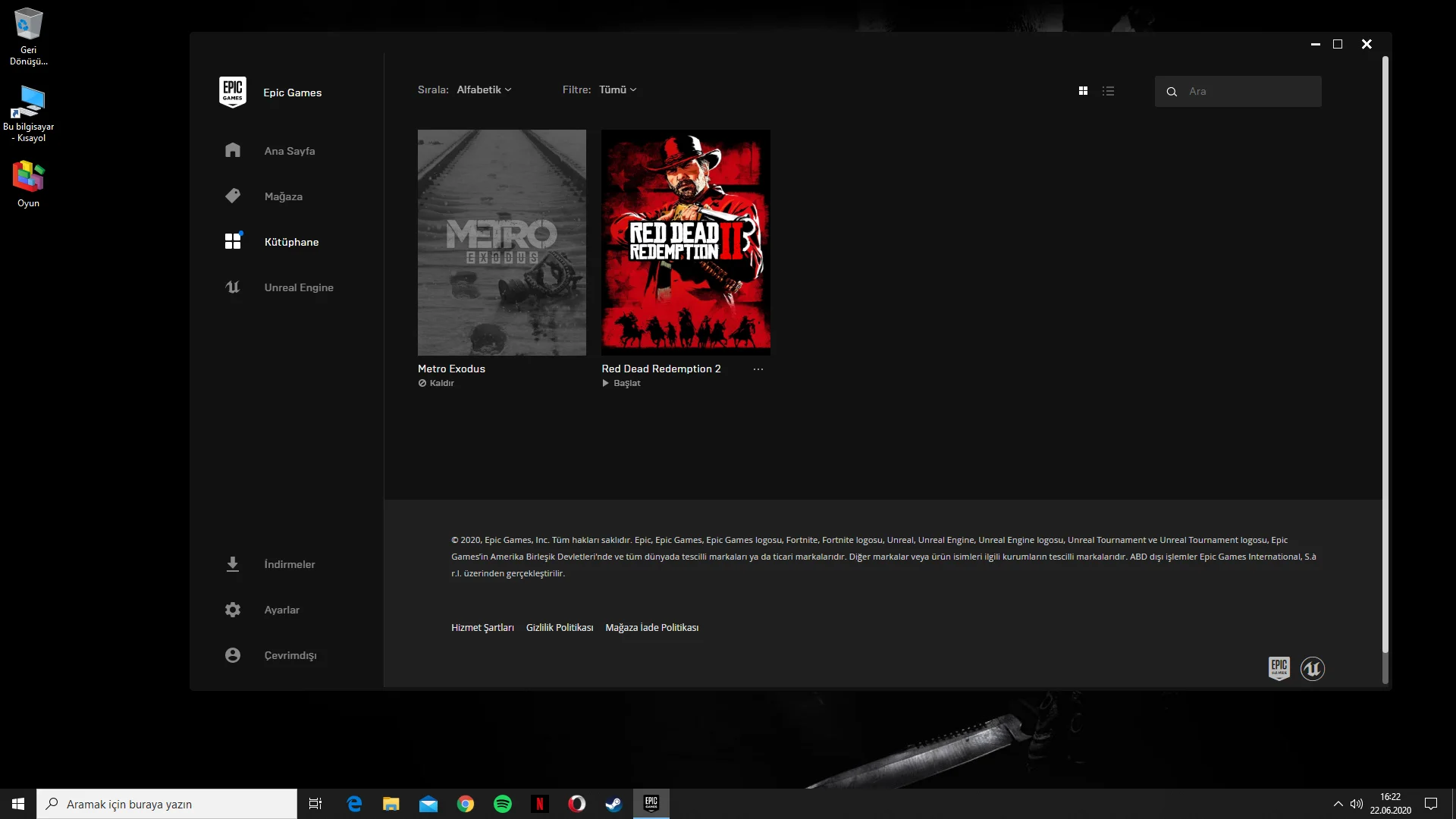1456x819 pixels.
Task: Open File Explorer from taskbar
Action: (x=391, y=804)
